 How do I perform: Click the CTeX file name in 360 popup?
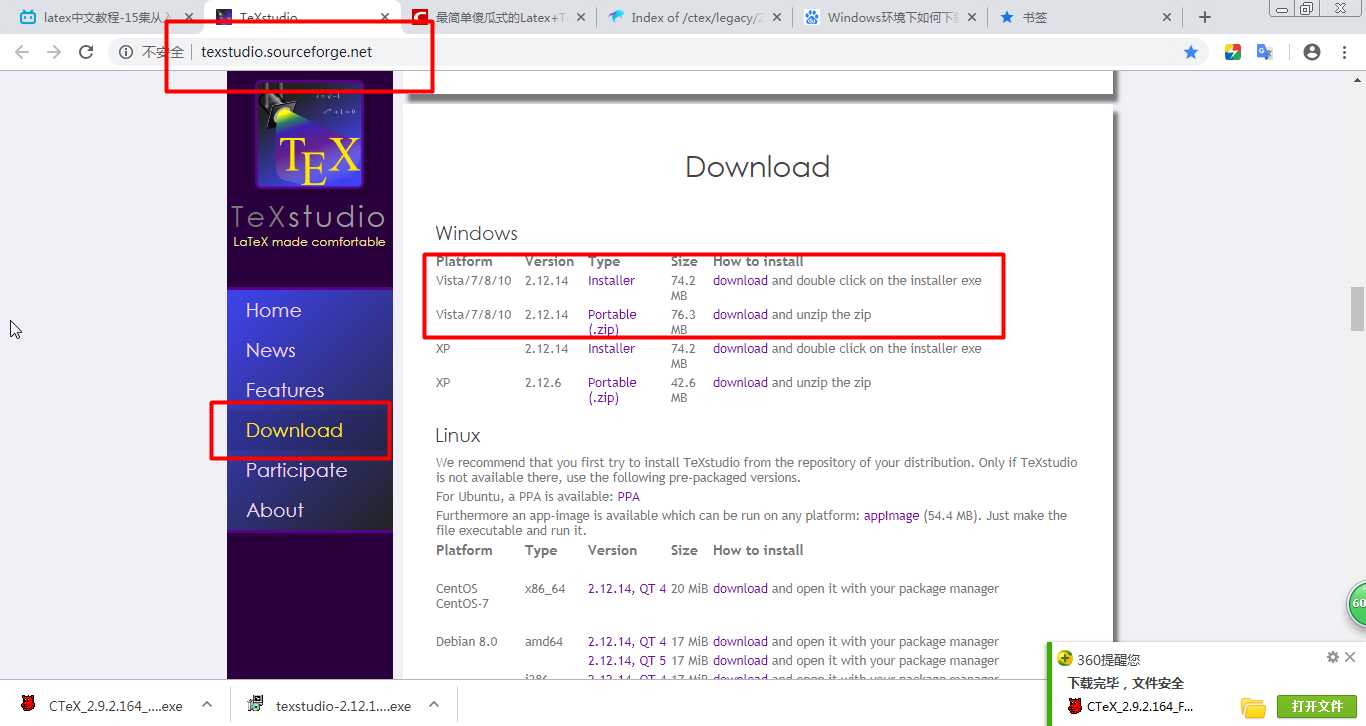pos(1140,706)
